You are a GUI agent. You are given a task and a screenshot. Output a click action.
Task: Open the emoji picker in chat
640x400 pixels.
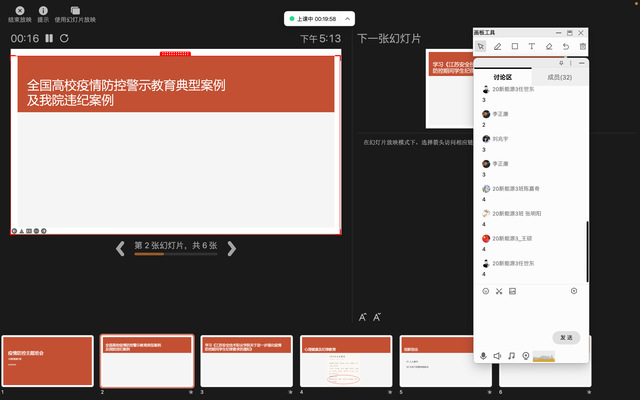(x=485, y=291)
